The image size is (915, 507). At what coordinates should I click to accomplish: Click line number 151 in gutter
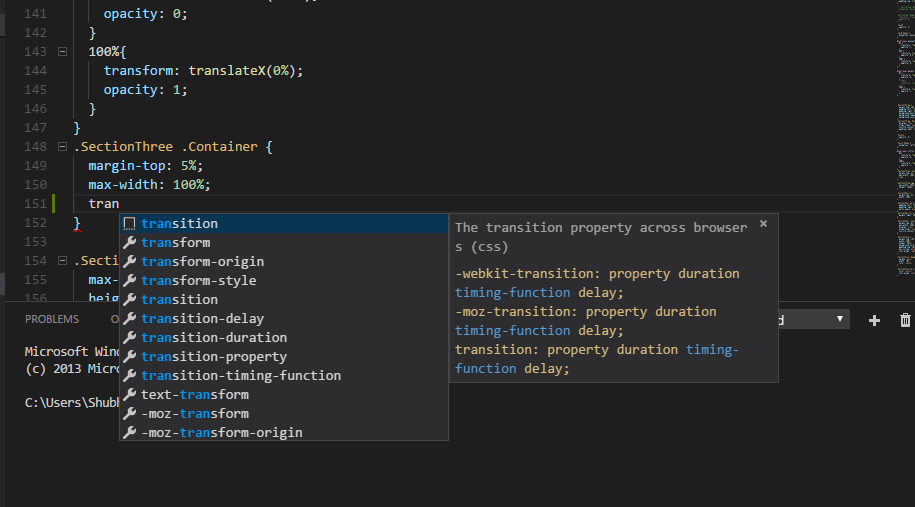click(35, 204)
